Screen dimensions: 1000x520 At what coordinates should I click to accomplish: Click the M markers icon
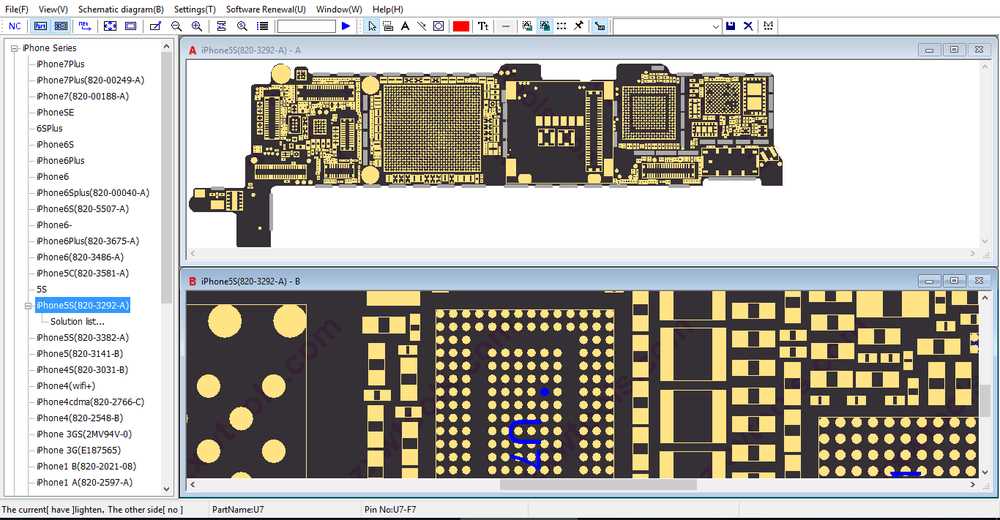point(768,26)
